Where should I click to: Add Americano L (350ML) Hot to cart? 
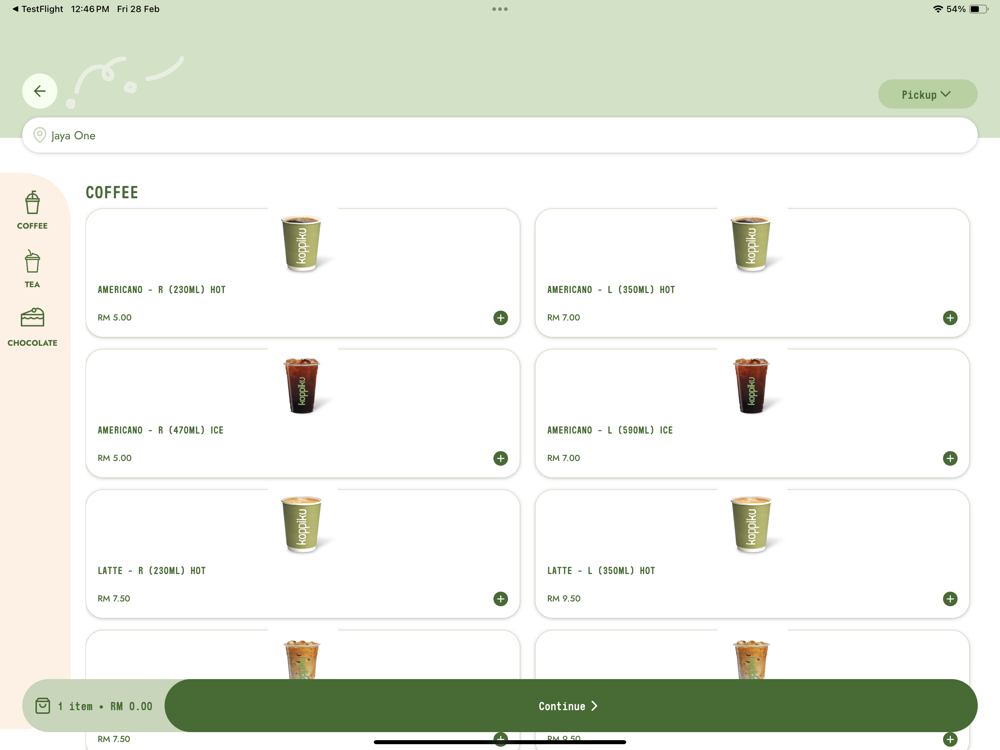950,318
